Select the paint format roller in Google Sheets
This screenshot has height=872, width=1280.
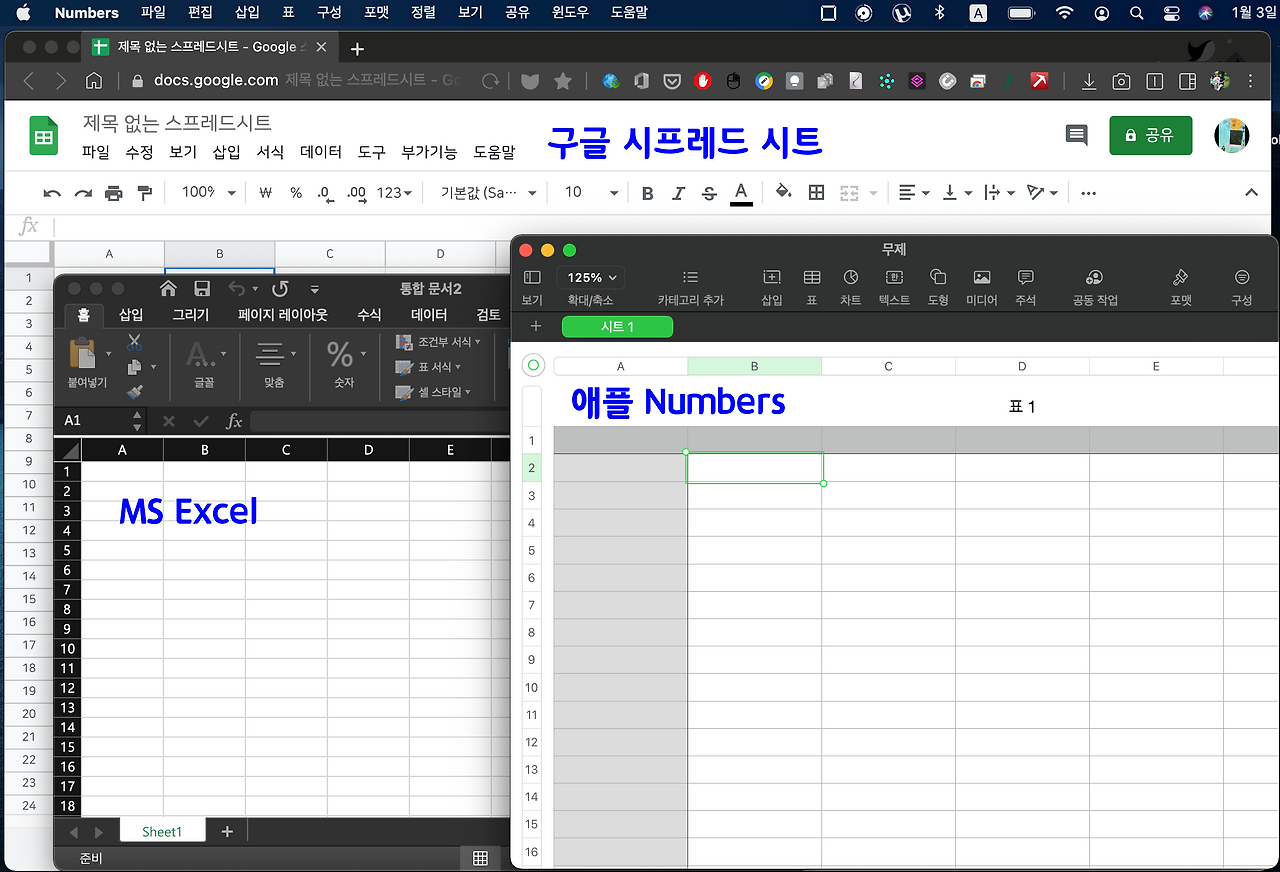point(145,193)
